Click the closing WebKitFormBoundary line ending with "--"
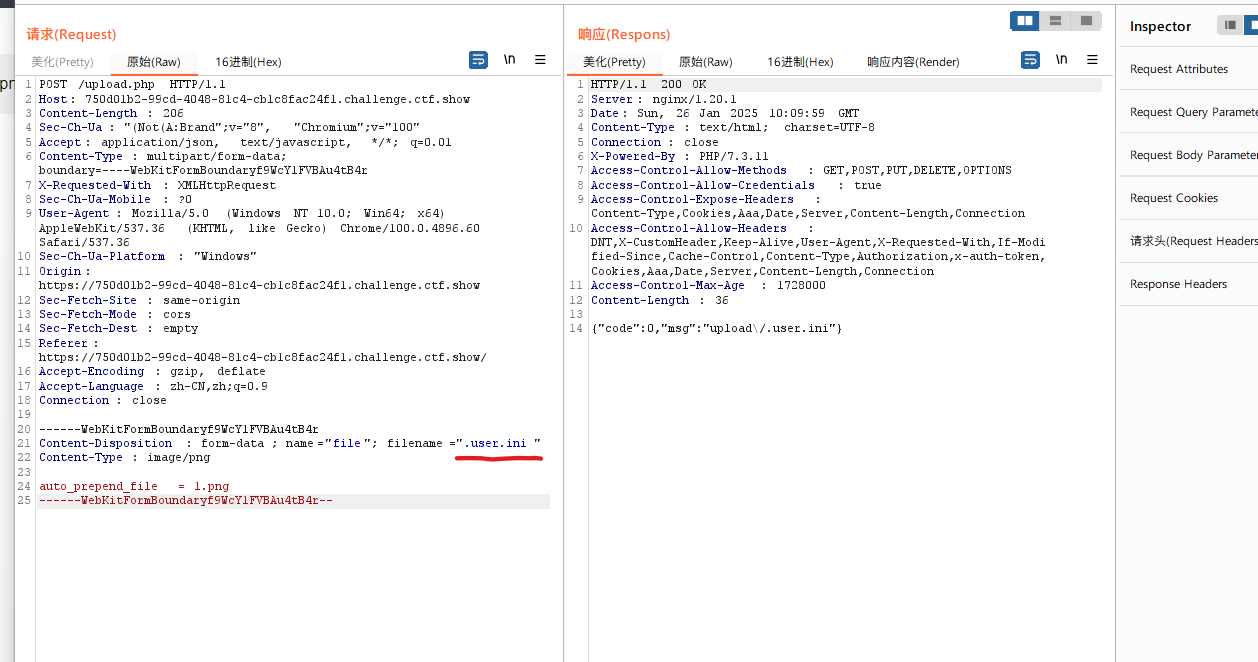The width and height of the screenshot is (1258, 662). click(186, 500)
